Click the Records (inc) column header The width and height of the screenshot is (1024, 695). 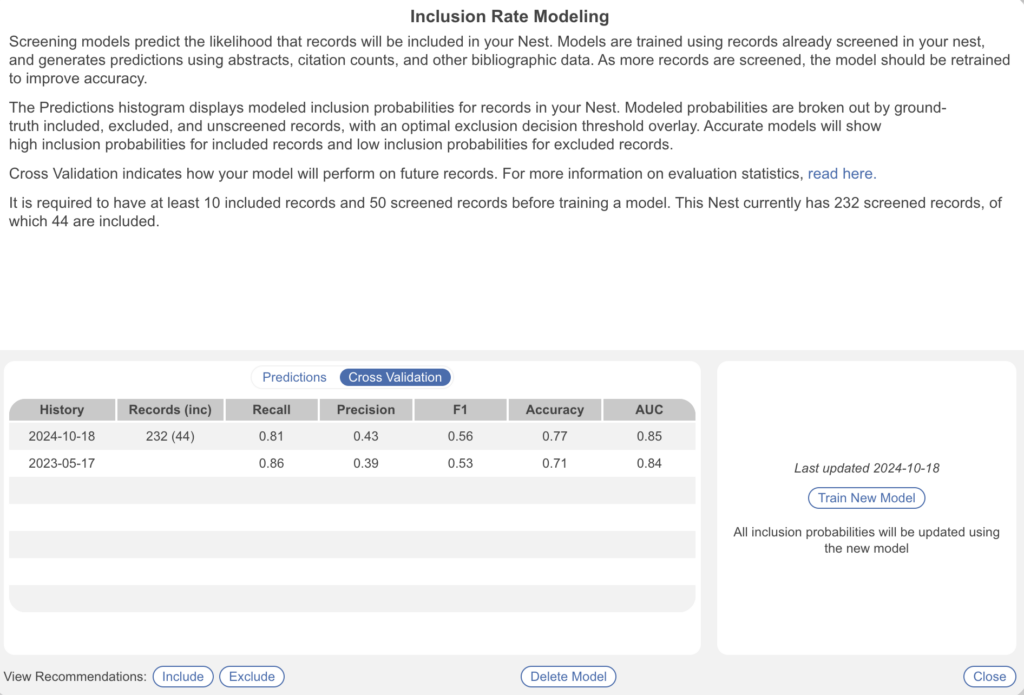coord(170,409)
